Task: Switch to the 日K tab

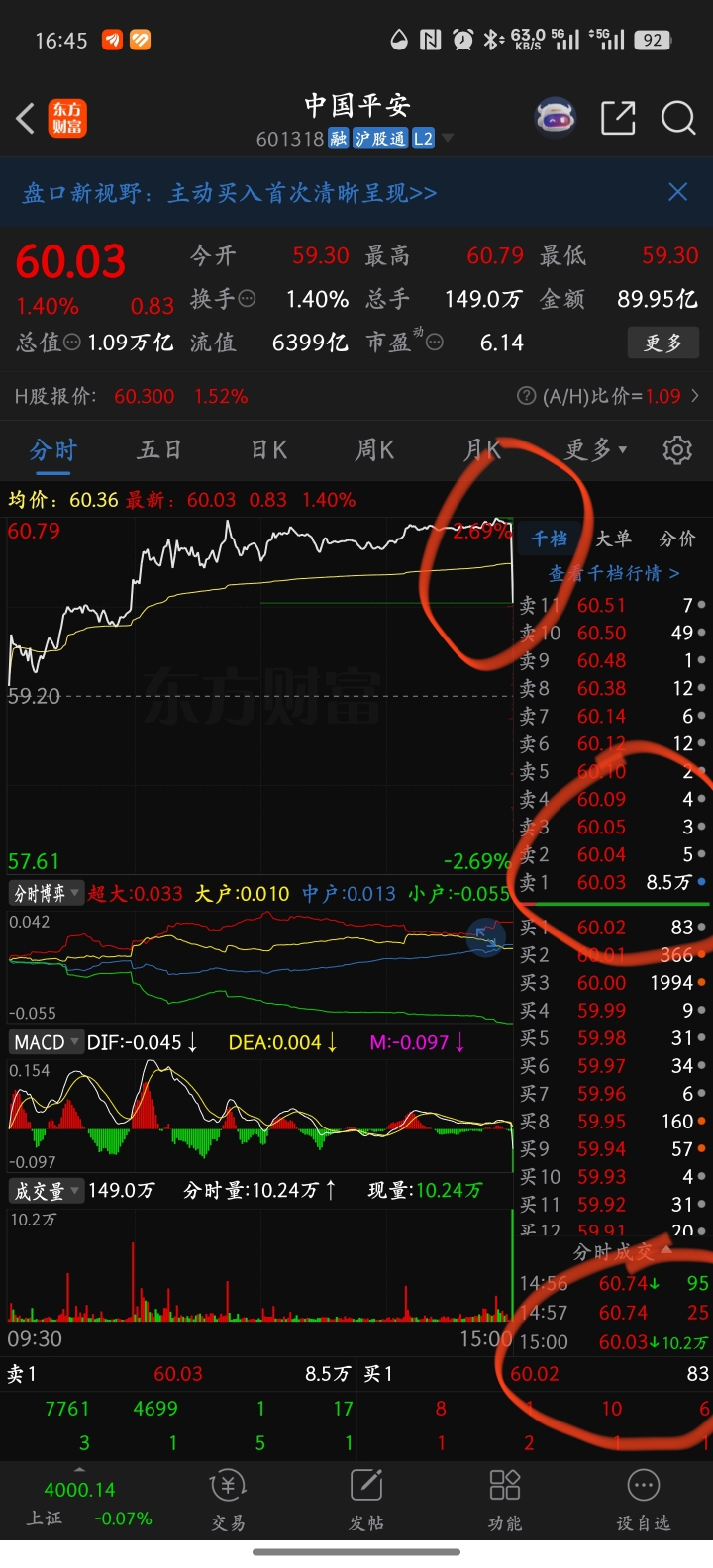Action: (268, 450)
